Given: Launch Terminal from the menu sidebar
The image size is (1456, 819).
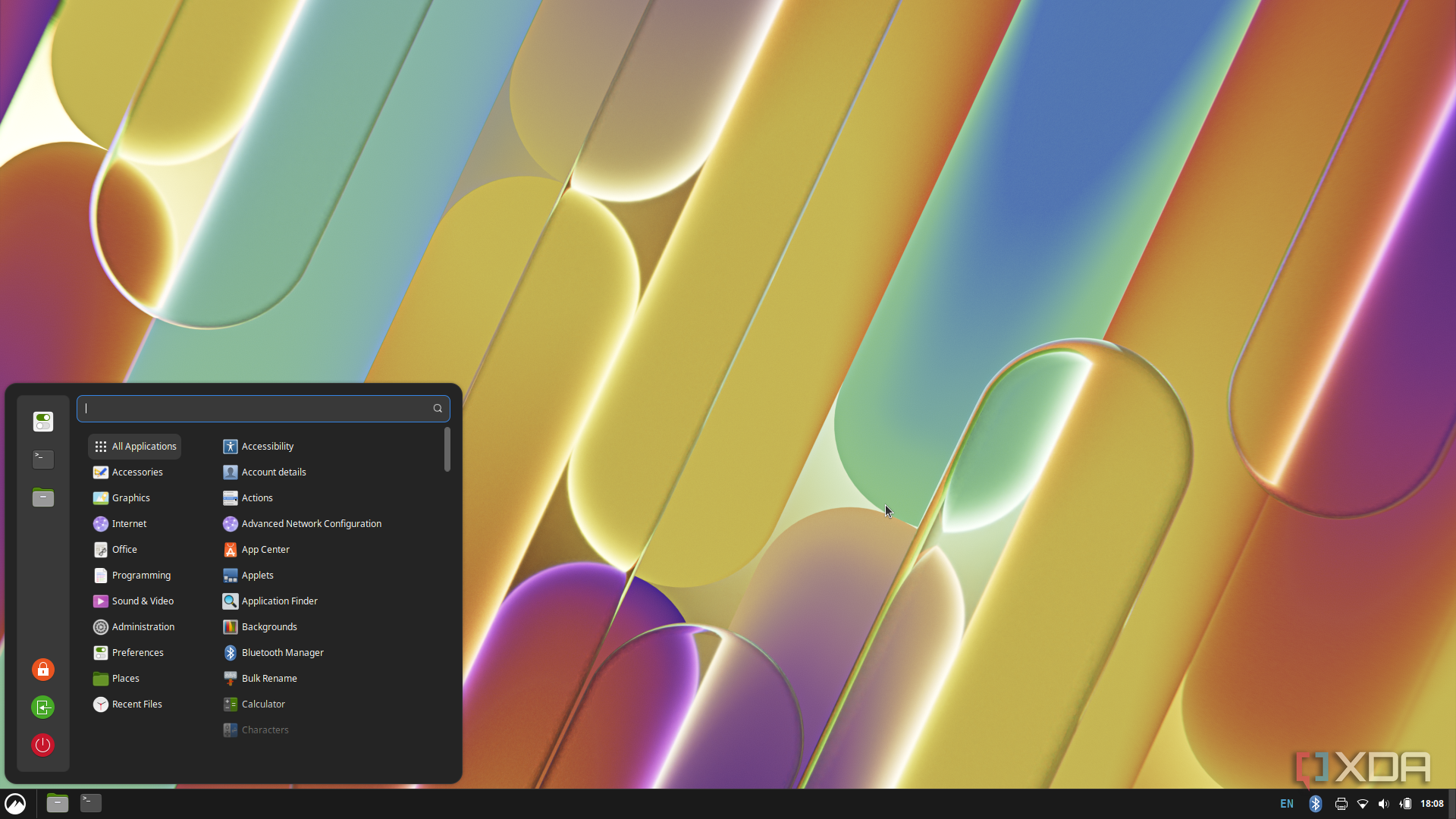Looking at the screenshot, I should 43,460.
